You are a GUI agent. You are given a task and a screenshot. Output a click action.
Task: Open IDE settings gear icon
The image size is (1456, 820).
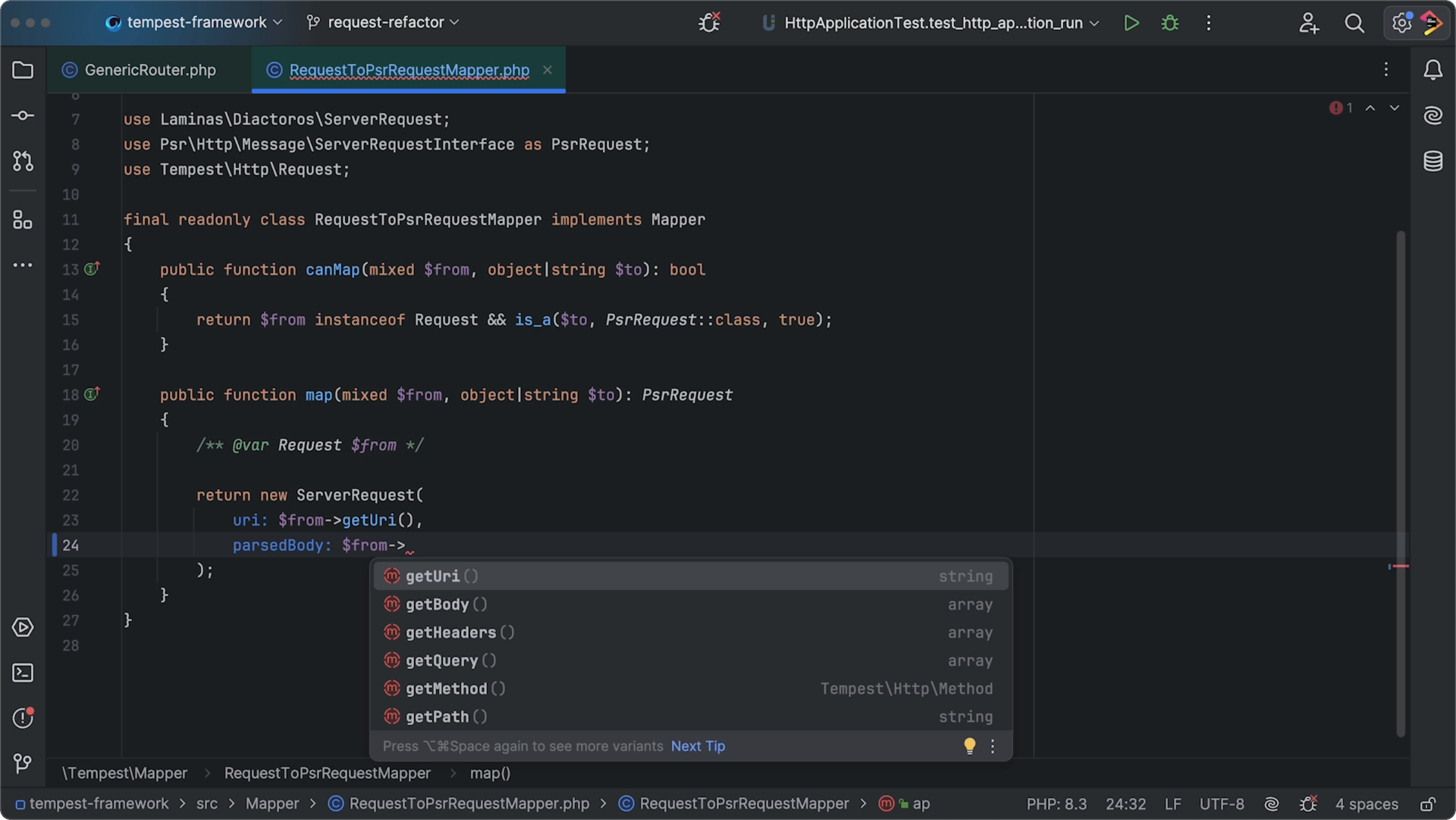click(x=1402, y=23)
